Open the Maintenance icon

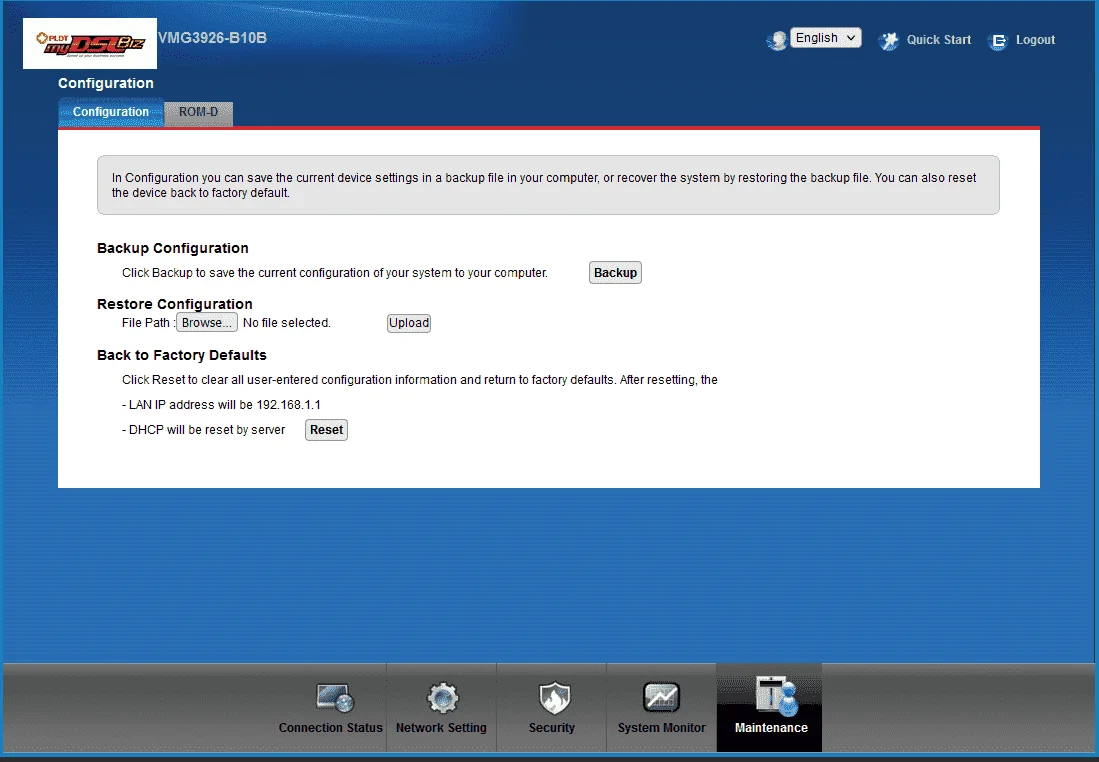776,695
